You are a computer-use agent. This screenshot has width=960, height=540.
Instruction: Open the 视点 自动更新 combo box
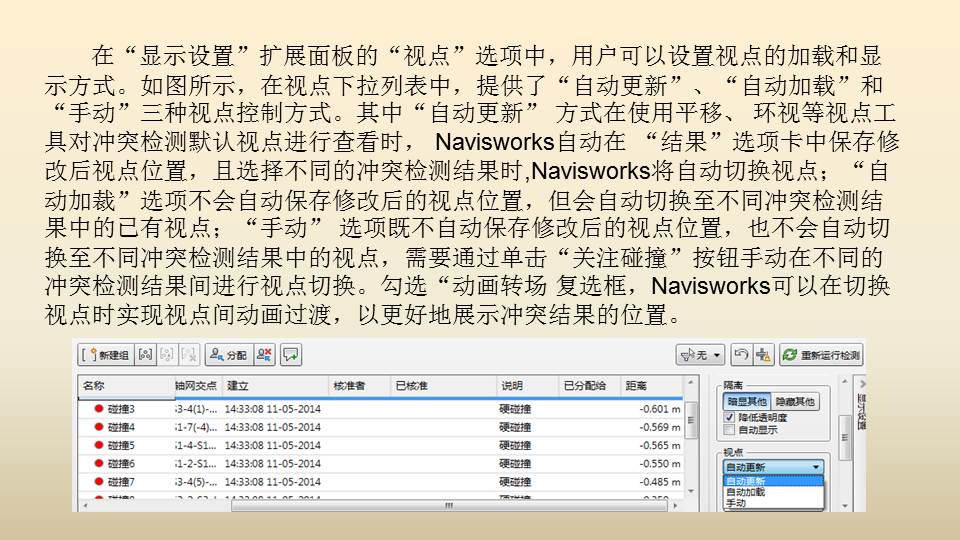point(773,467)
